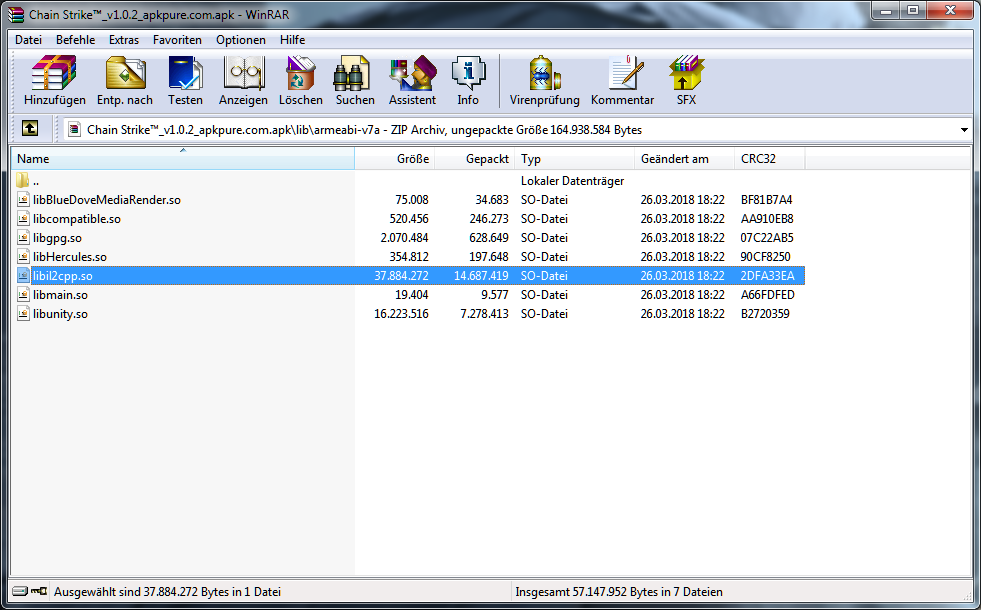Click the key password icon in status bar
The width and height of the screenshot is (981, 610).
click(39, 591)
